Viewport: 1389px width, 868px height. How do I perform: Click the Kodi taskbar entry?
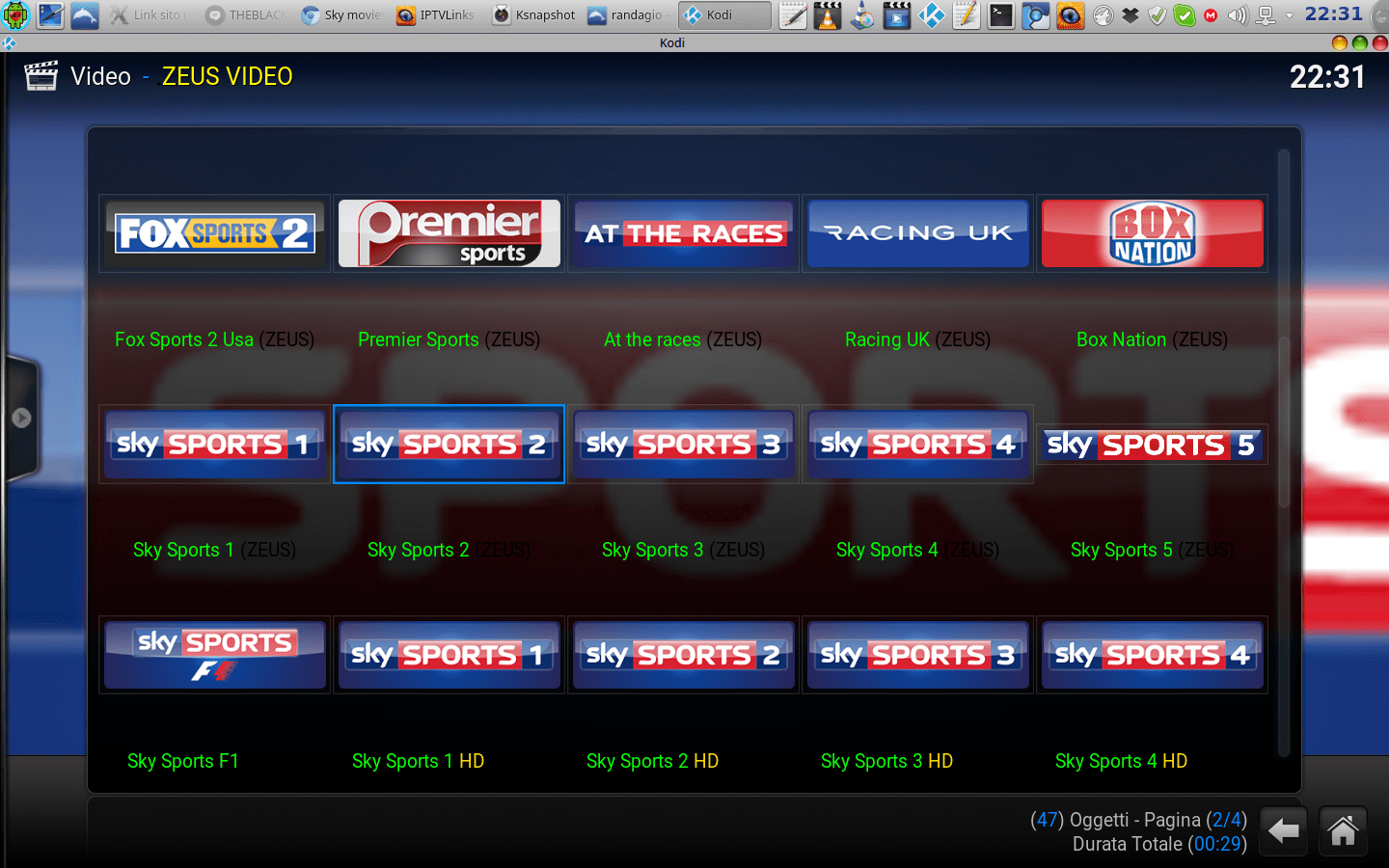point(724,14)
